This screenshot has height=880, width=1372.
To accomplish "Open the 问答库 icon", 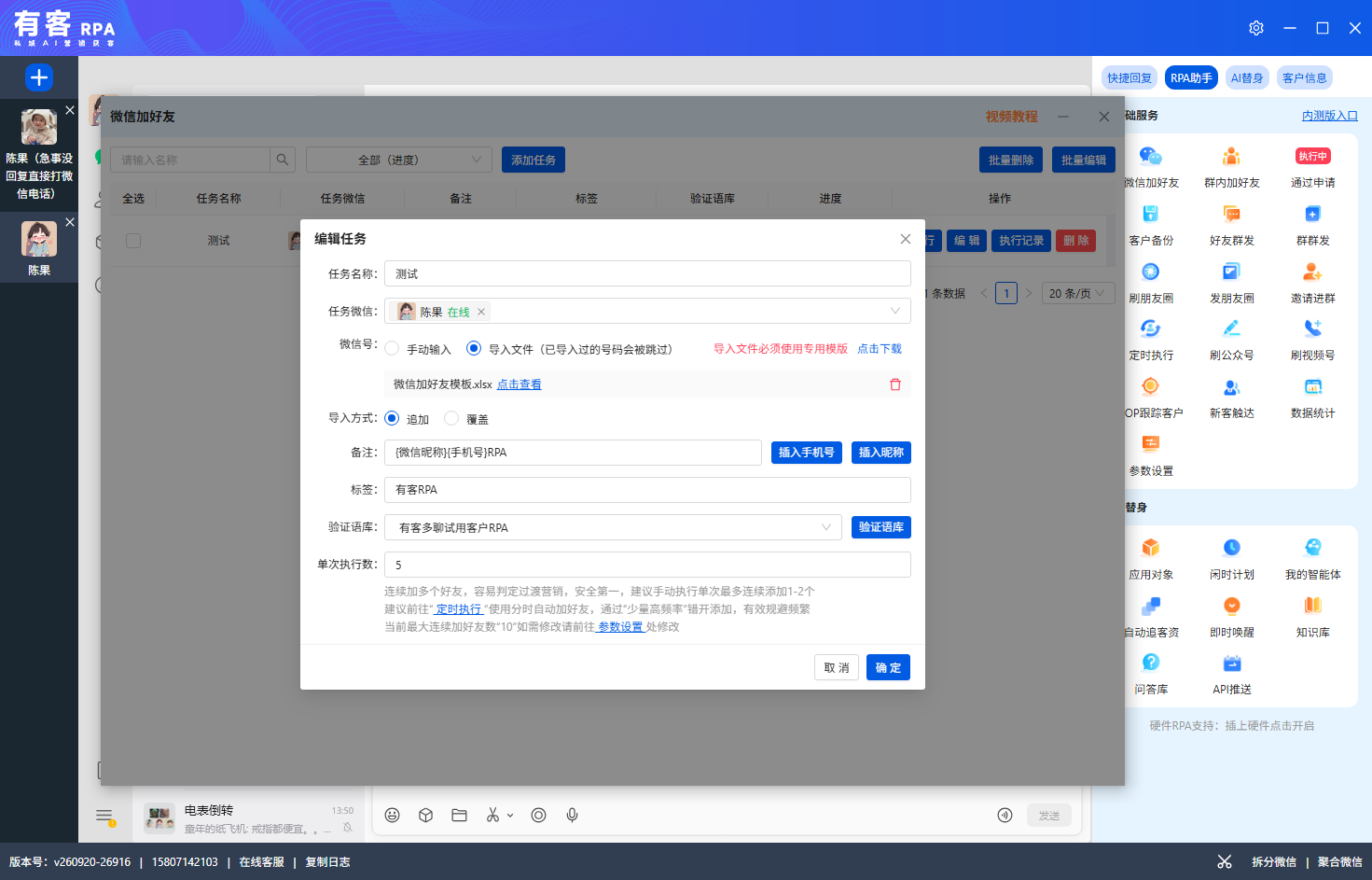I will pos(1151,663).
